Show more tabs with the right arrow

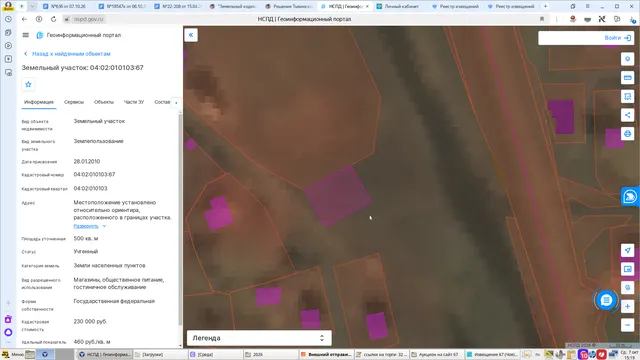coord(176,102)
